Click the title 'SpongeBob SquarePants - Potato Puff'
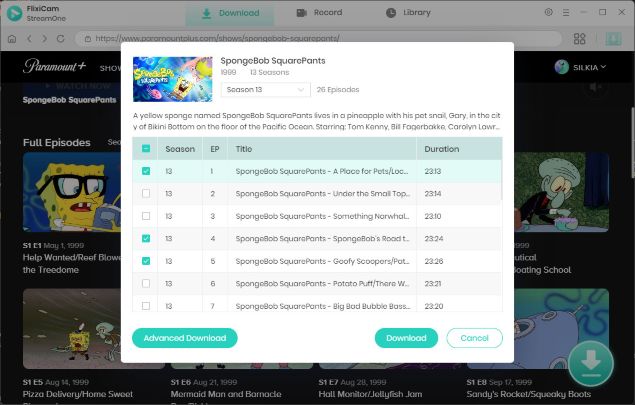The height and width of the screenshot is (405, 635). tap(322, 284)
